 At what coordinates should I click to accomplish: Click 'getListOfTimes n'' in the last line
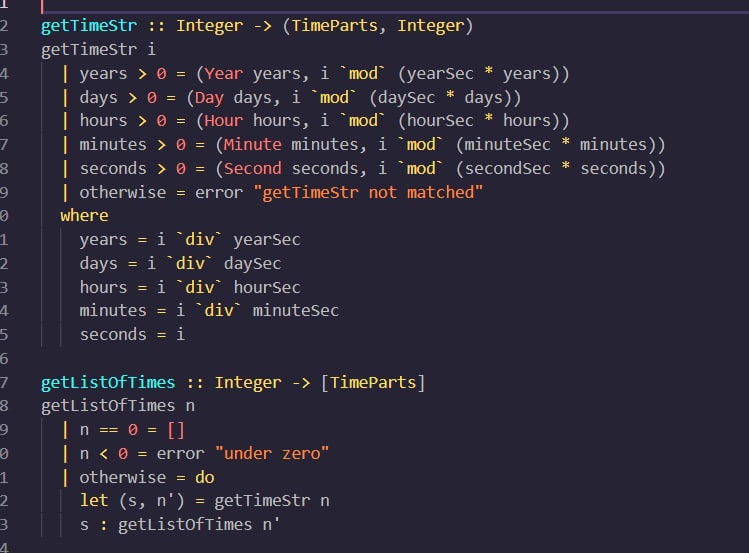click(x=199, y=524)
